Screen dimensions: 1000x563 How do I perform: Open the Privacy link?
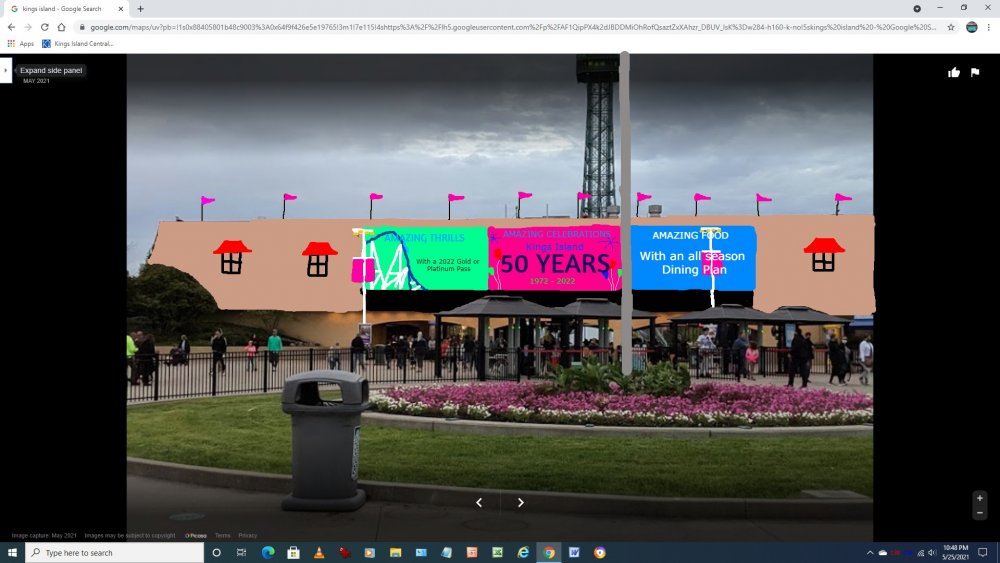[247, 536]
